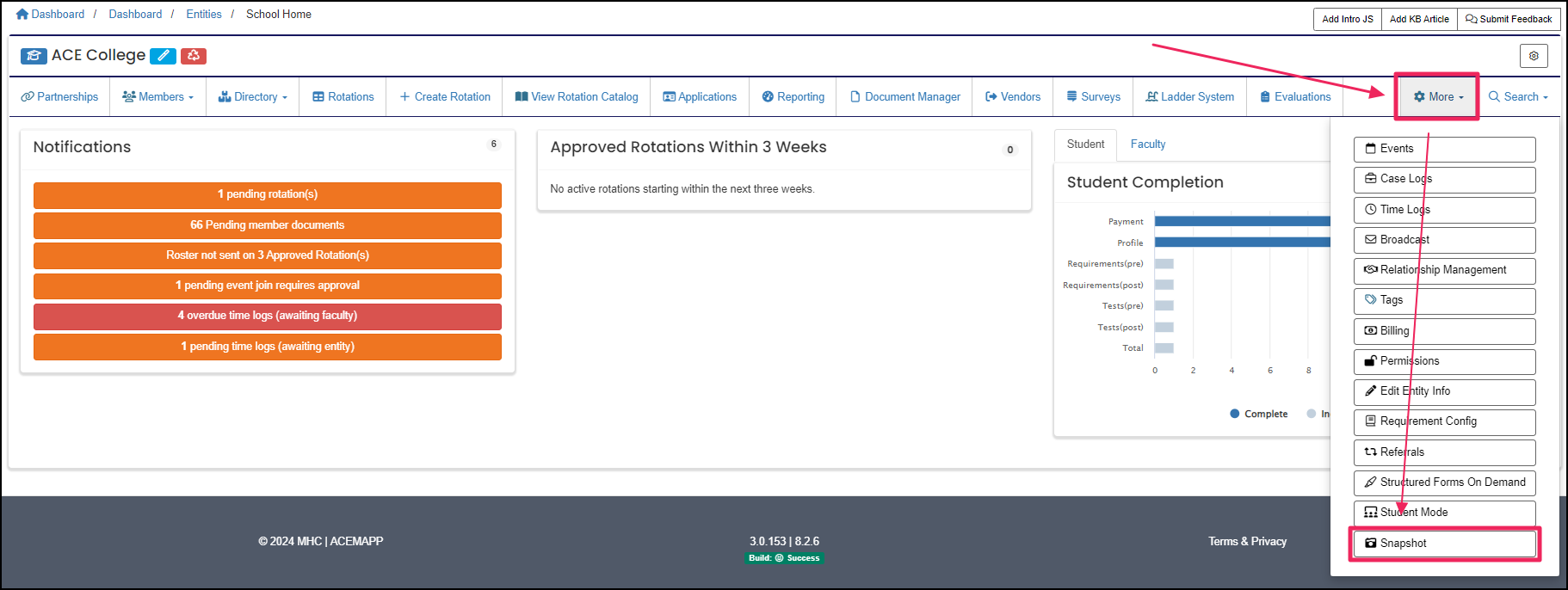This screenshot has height=590, width=1568.
Task: Click the version text 3.0.153 | 8.2.6
Action: coord(784,542)
